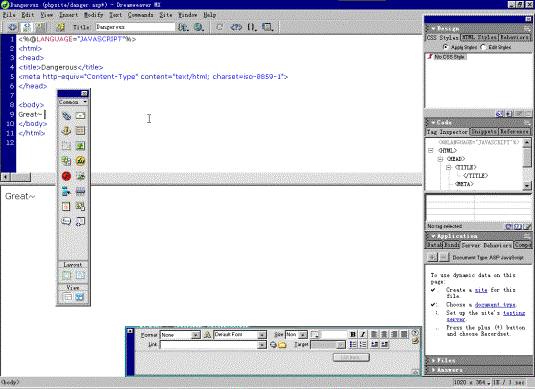Click the Draw Layout Table icon
Image resolution: width=535 pixels, height=389 pixels.
pos(66,275)
